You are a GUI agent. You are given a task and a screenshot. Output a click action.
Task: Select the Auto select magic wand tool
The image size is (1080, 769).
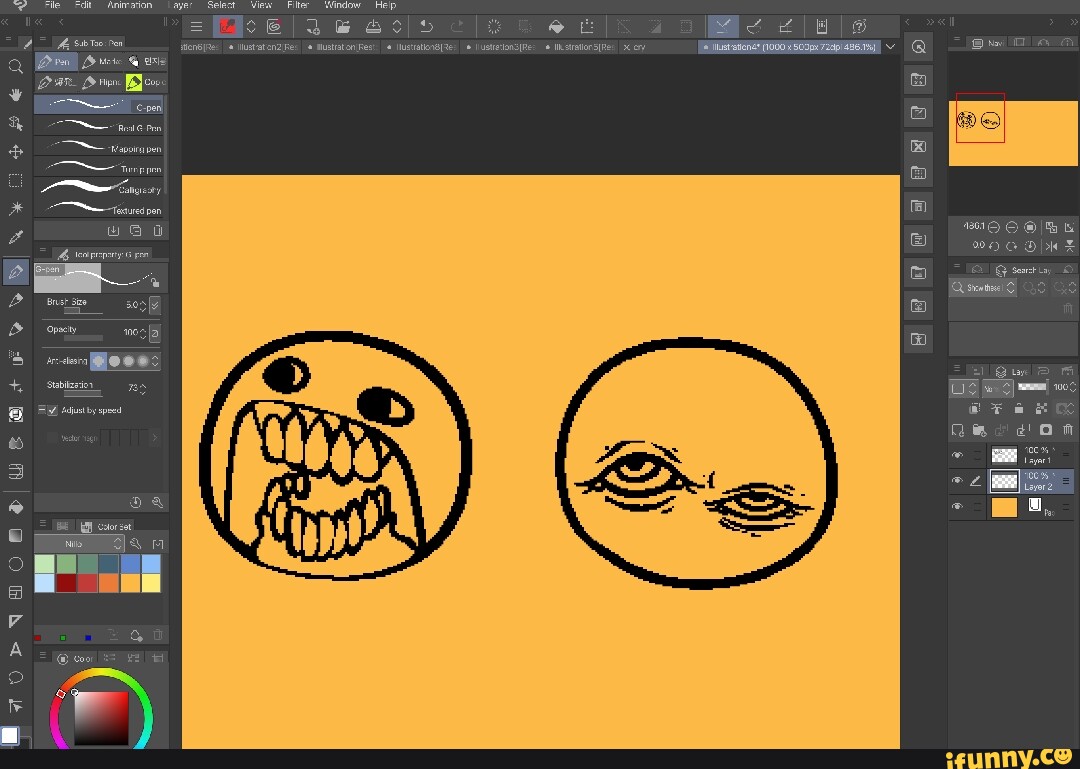15,209
